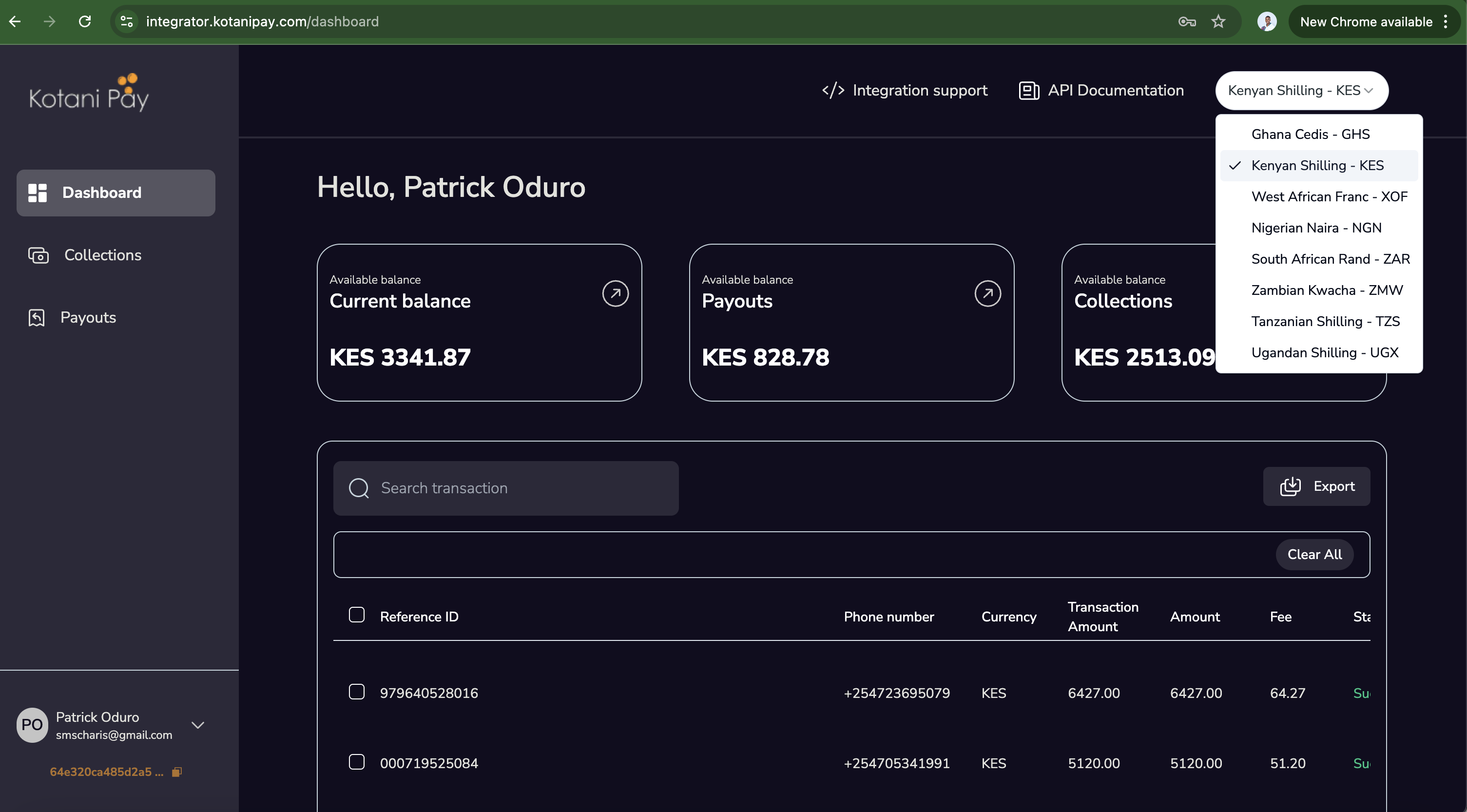Click the Export button
The height and width of the screenshot is (812, 1467).
point(1316,486)
